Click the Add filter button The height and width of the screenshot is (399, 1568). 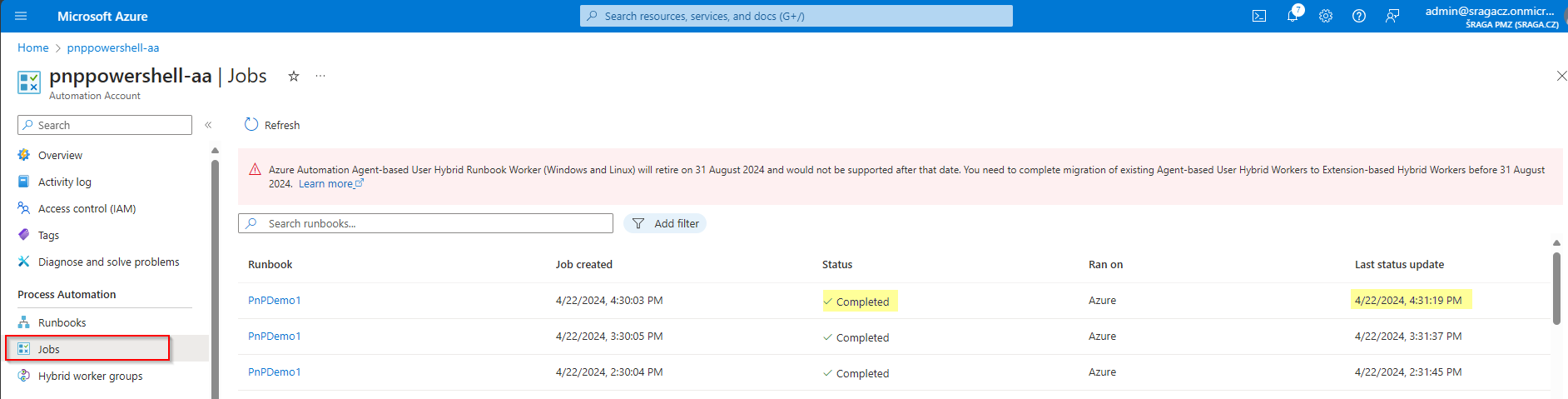click(x=665, y=223)
